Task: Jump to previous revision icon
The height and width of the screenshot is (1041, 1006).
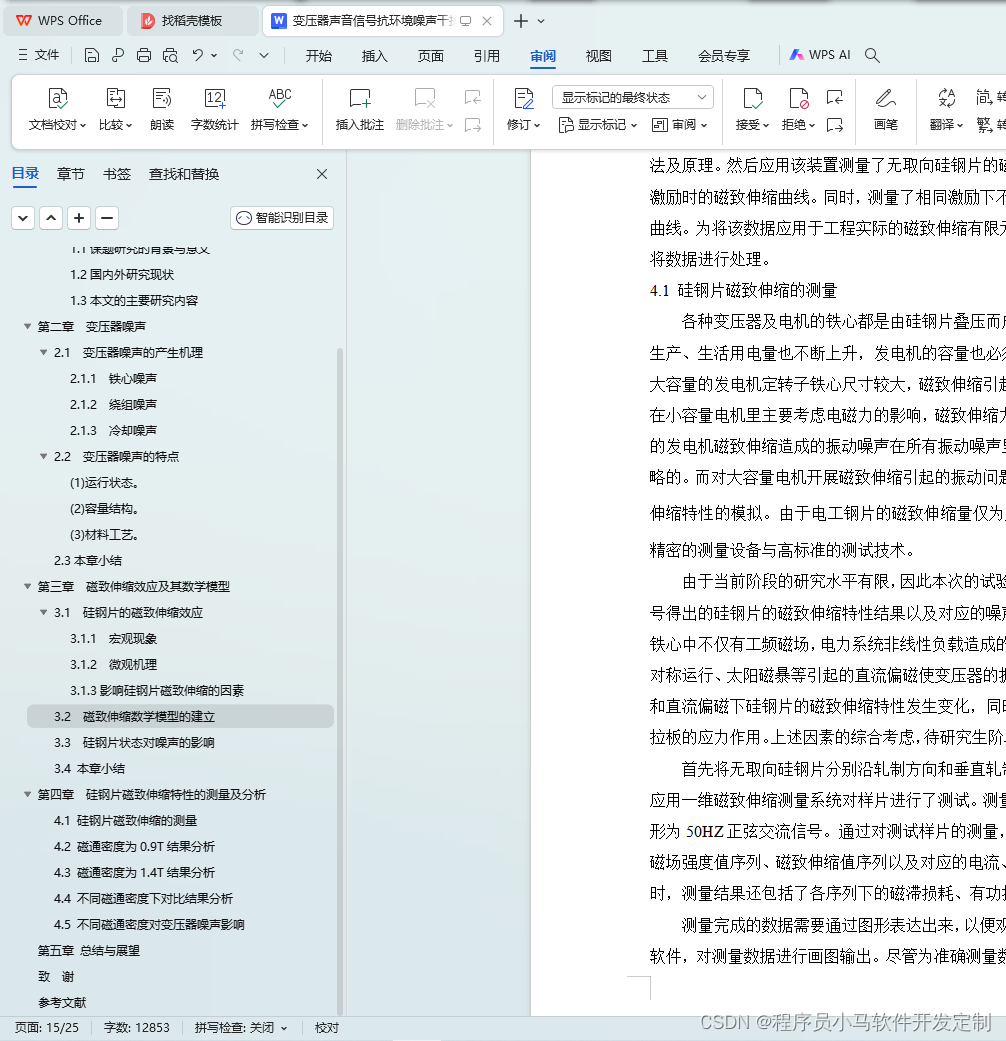Action: point(835,98)
